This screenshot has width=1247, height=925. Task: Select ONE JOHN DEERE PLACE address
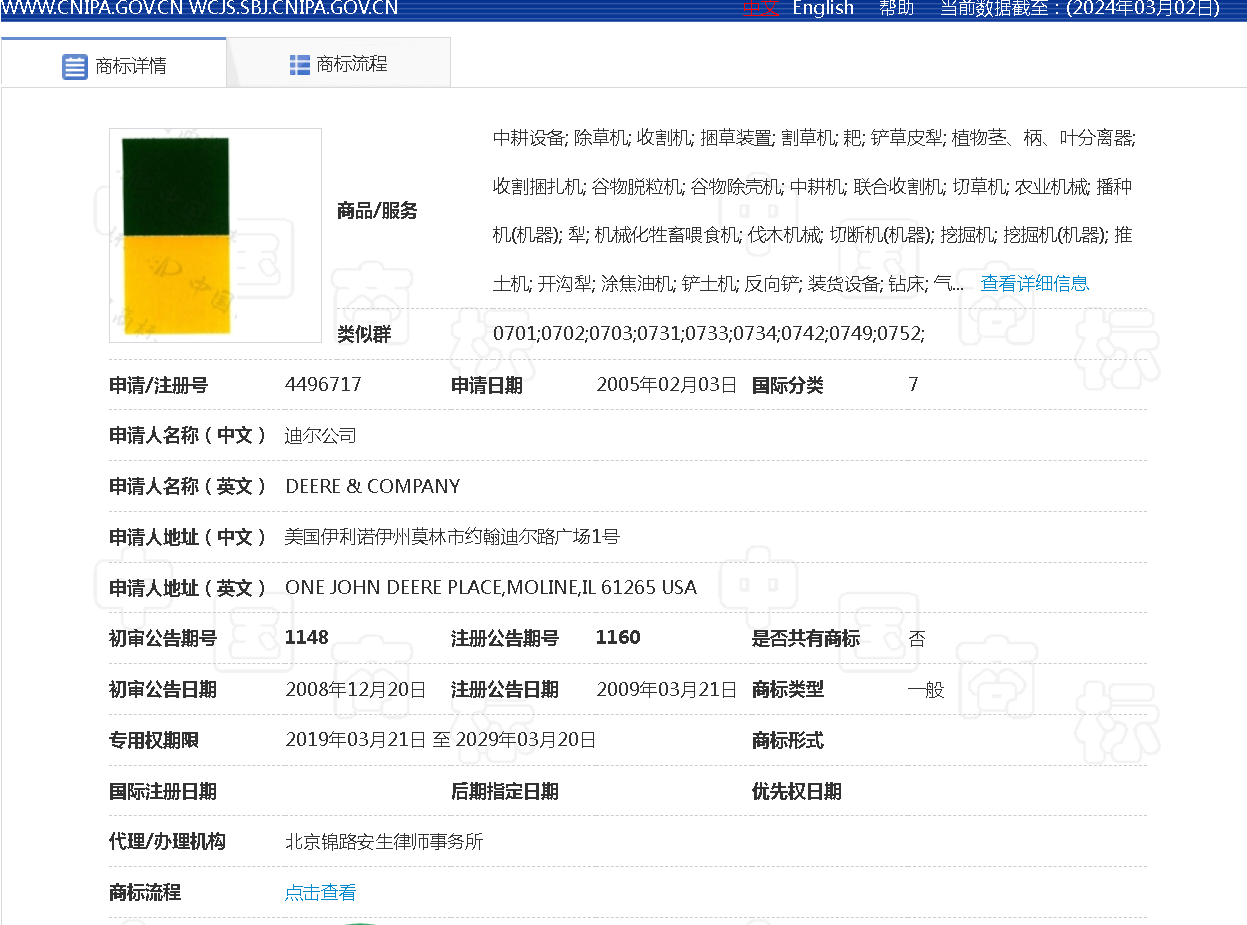point(491,588)
